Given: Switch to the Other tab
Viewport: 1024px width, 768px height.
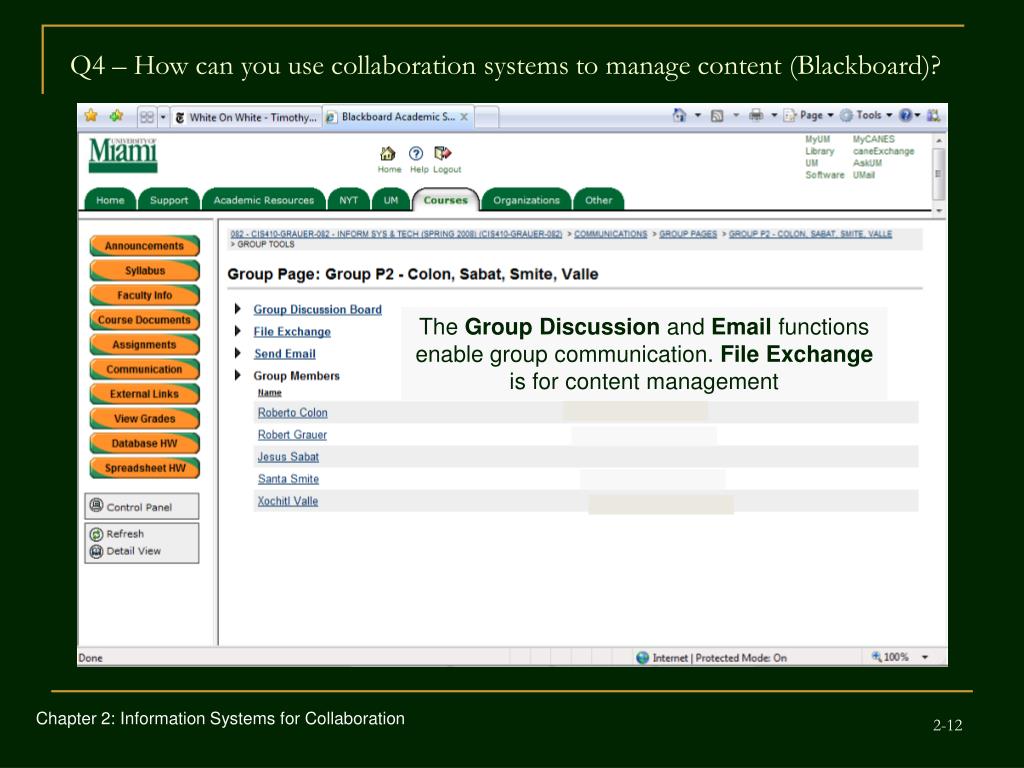Looking at the screenshot, I should [598, 200].
